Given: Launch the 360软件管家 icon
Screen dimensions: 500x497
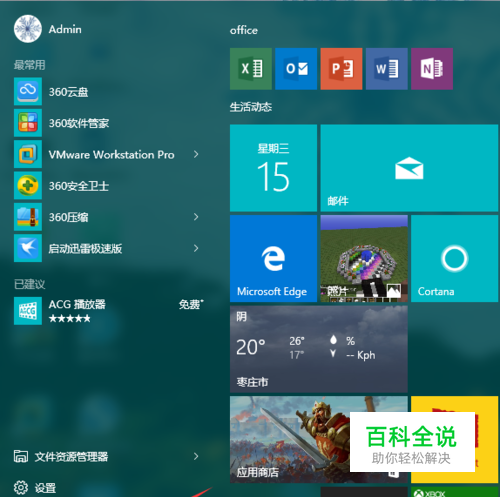Looking at the screenshot, I should click(28, 123).
